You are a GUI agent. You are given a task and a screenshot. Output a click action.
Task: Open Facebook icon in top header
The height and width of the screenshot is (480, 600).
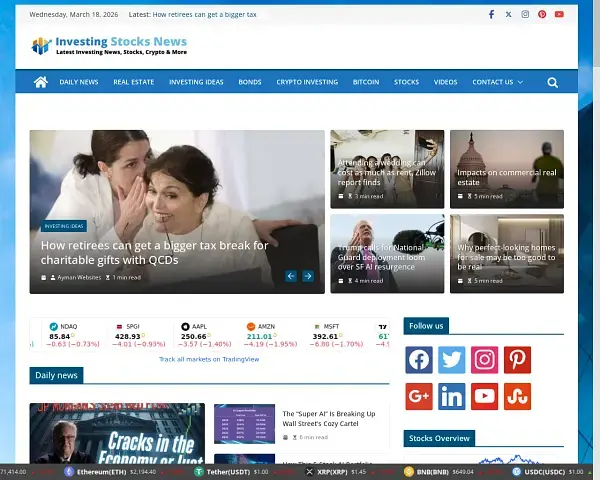click(491, 15)
